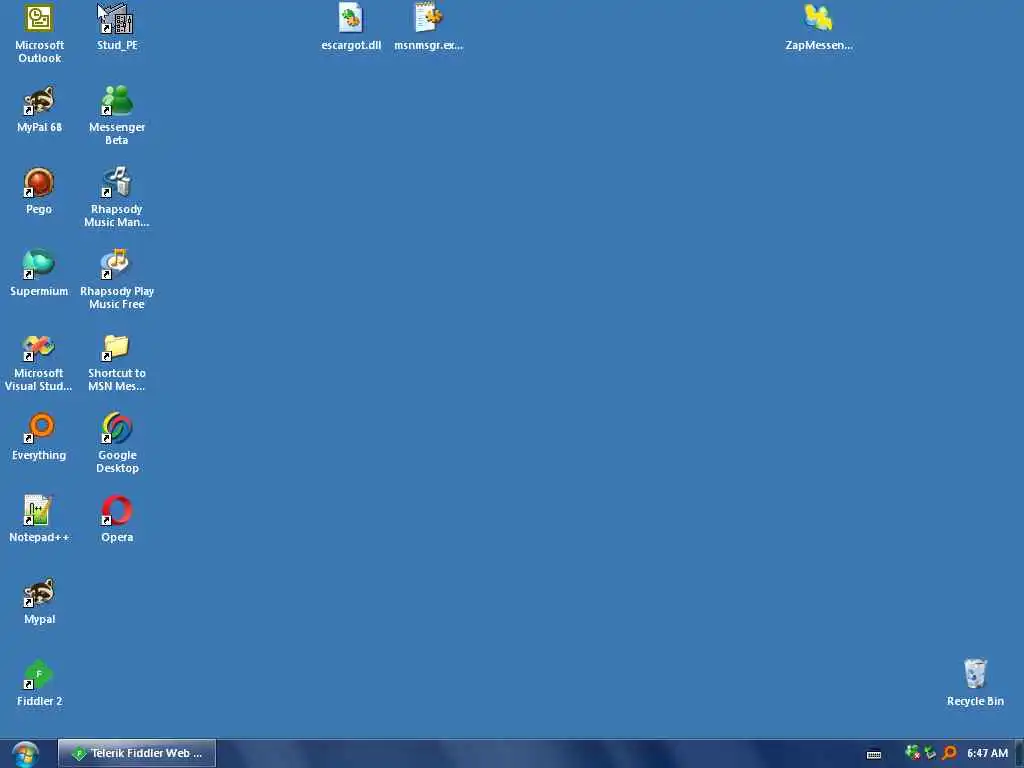Open the 6:47 AM taskbar clock
The image size is (1024, 768).
point(987,753)
